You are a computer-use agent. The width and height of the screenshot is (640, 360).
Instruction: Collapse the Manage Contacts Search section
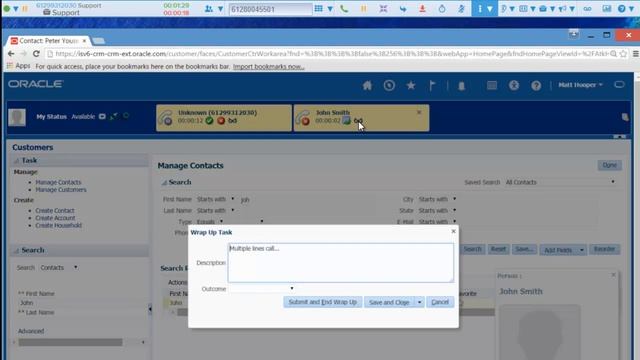(164, 182)
